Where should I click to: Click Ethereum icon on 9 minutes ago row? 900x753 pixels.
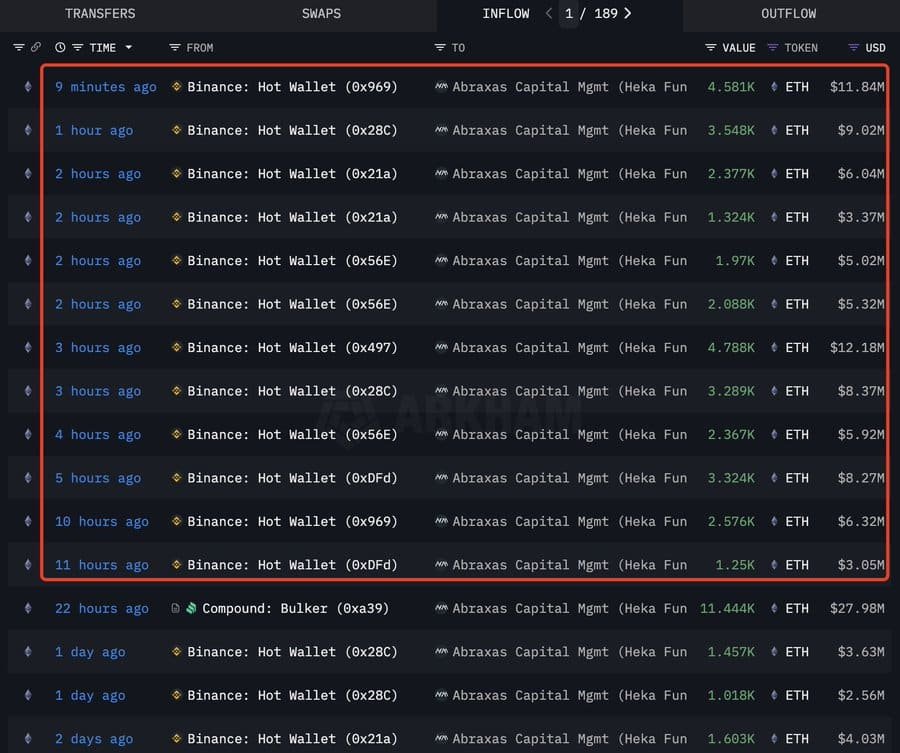coord(28,87)
